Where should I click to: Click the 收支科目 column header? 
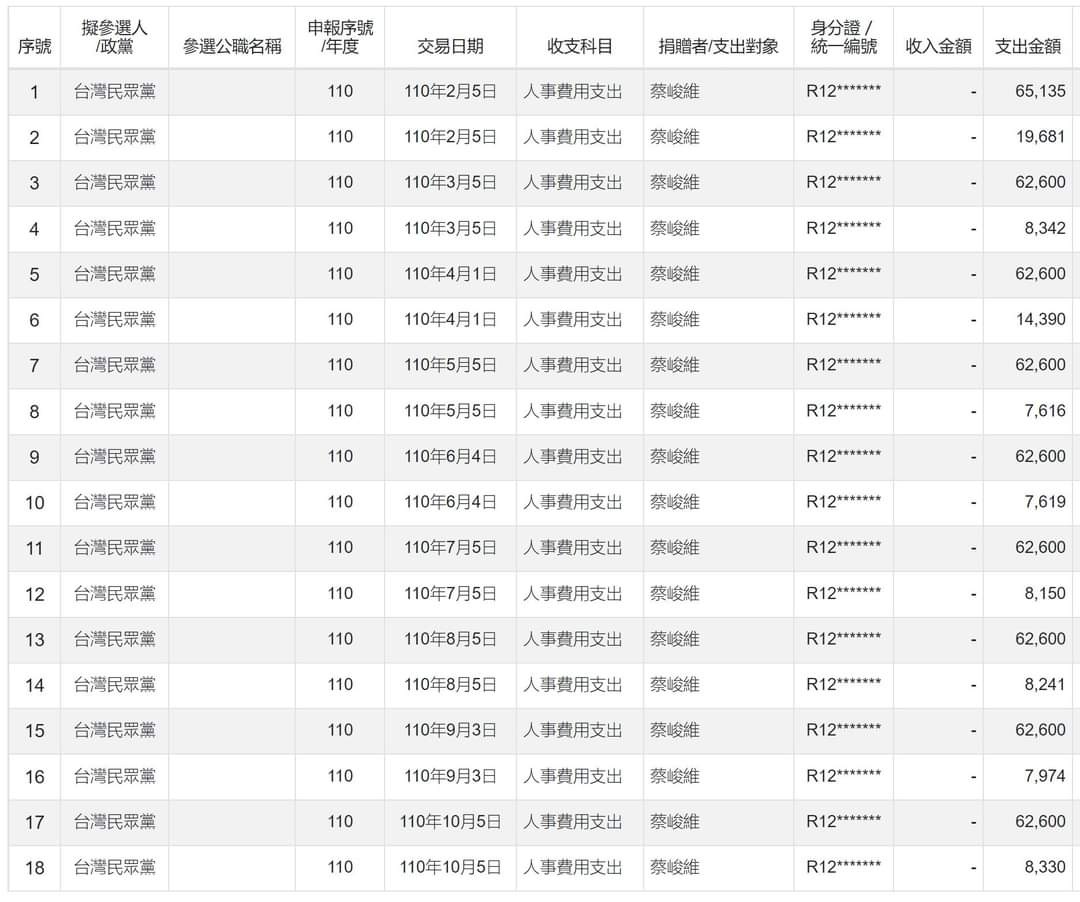point(580,46)
